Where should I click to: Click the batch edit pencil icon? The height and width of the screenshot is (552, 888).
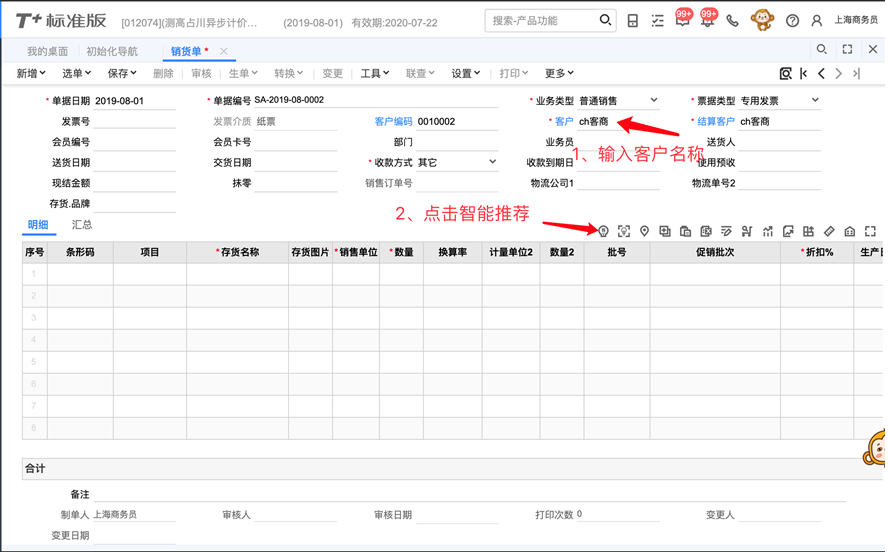726,231
